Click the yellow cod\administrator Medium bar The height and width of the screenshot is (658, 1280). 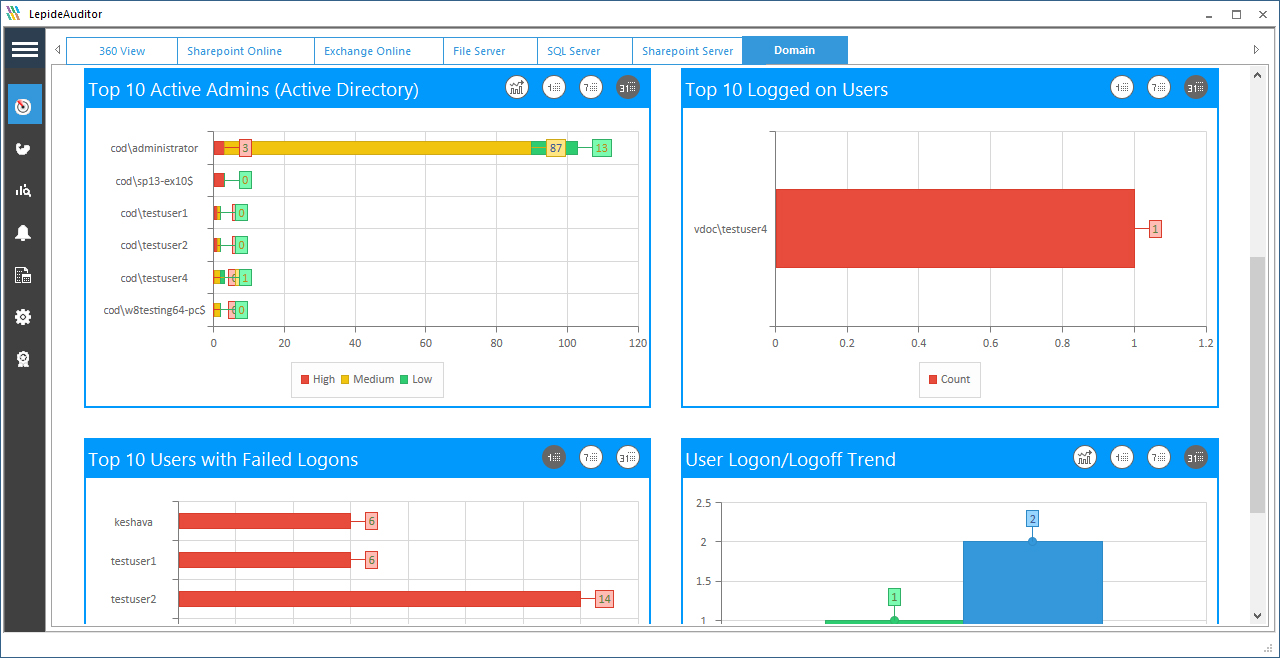(377, 148)
